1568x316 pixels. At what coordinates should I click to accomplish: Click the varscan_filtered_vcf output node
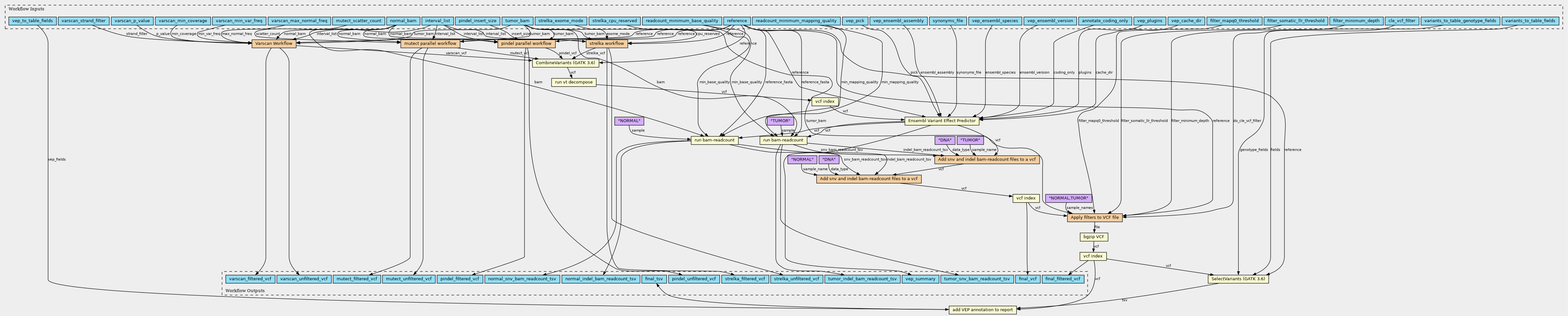pyautogui.click(x=250, y=279)
